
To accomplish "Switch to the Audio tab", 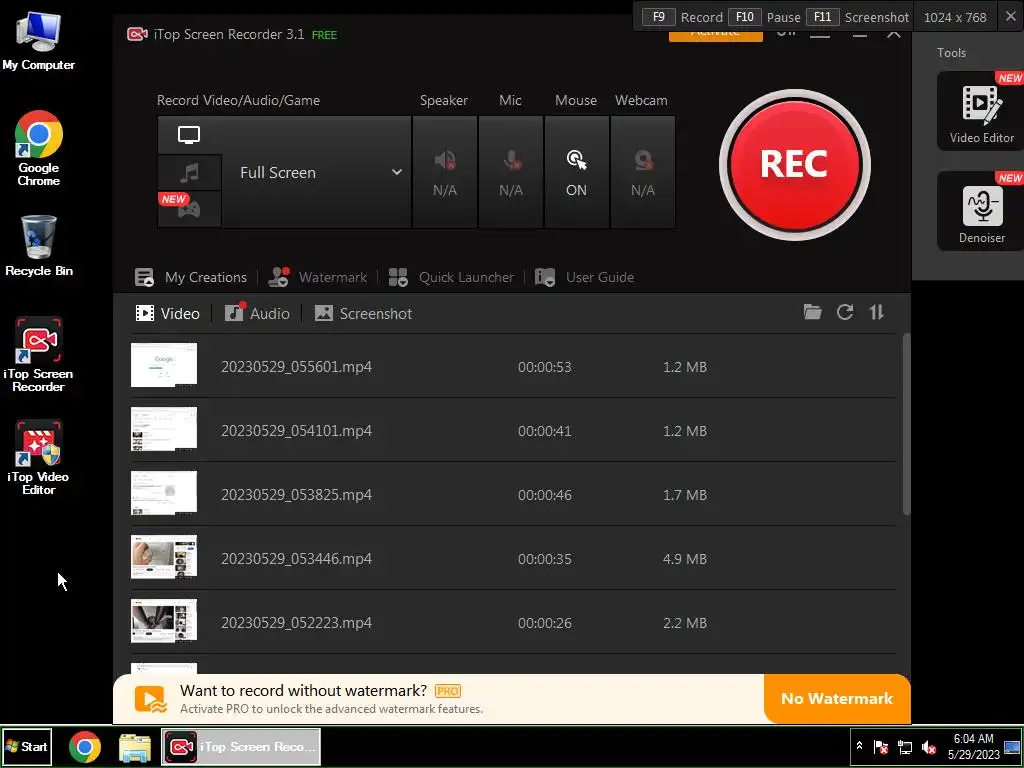I will point(257,313).
